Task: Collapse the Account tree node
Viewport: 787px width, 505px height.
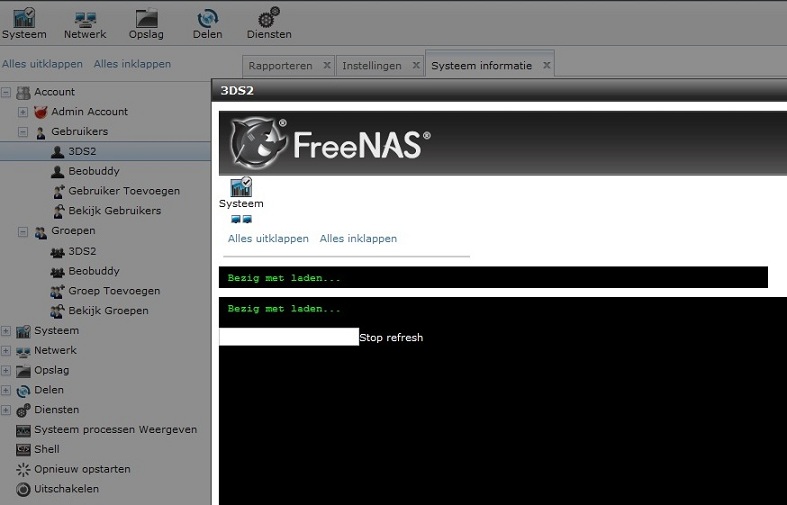Action: pyautogui.click(x=6, y=92)
